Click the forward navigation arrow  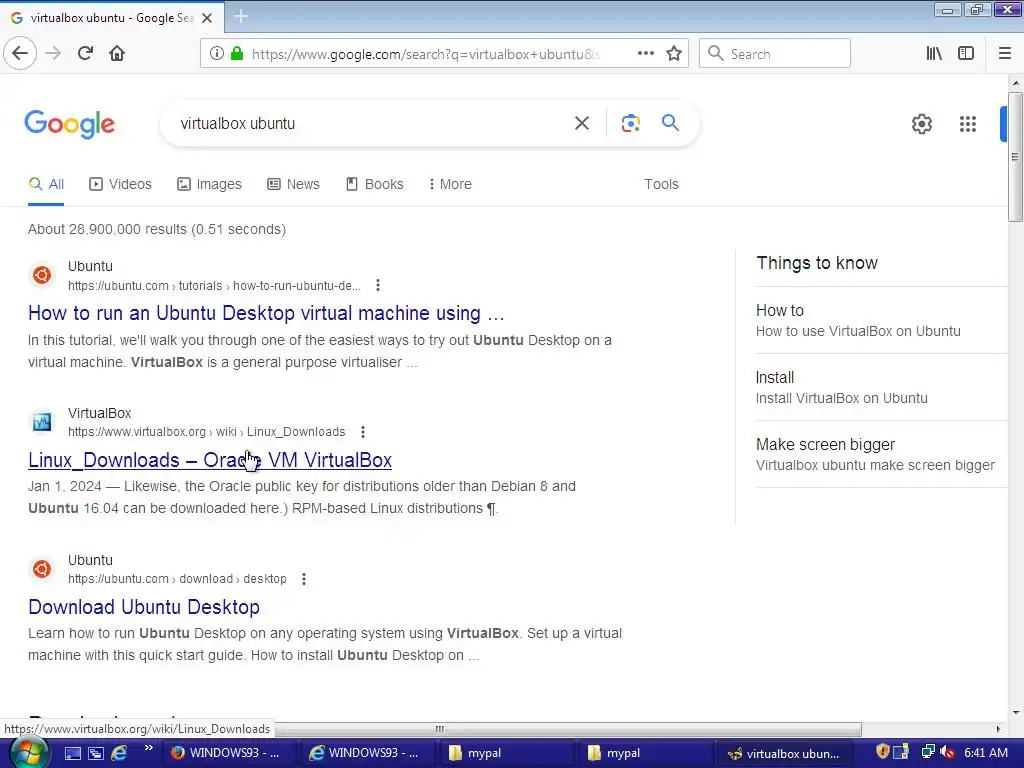pyautogui.click(x=53, y=54)
